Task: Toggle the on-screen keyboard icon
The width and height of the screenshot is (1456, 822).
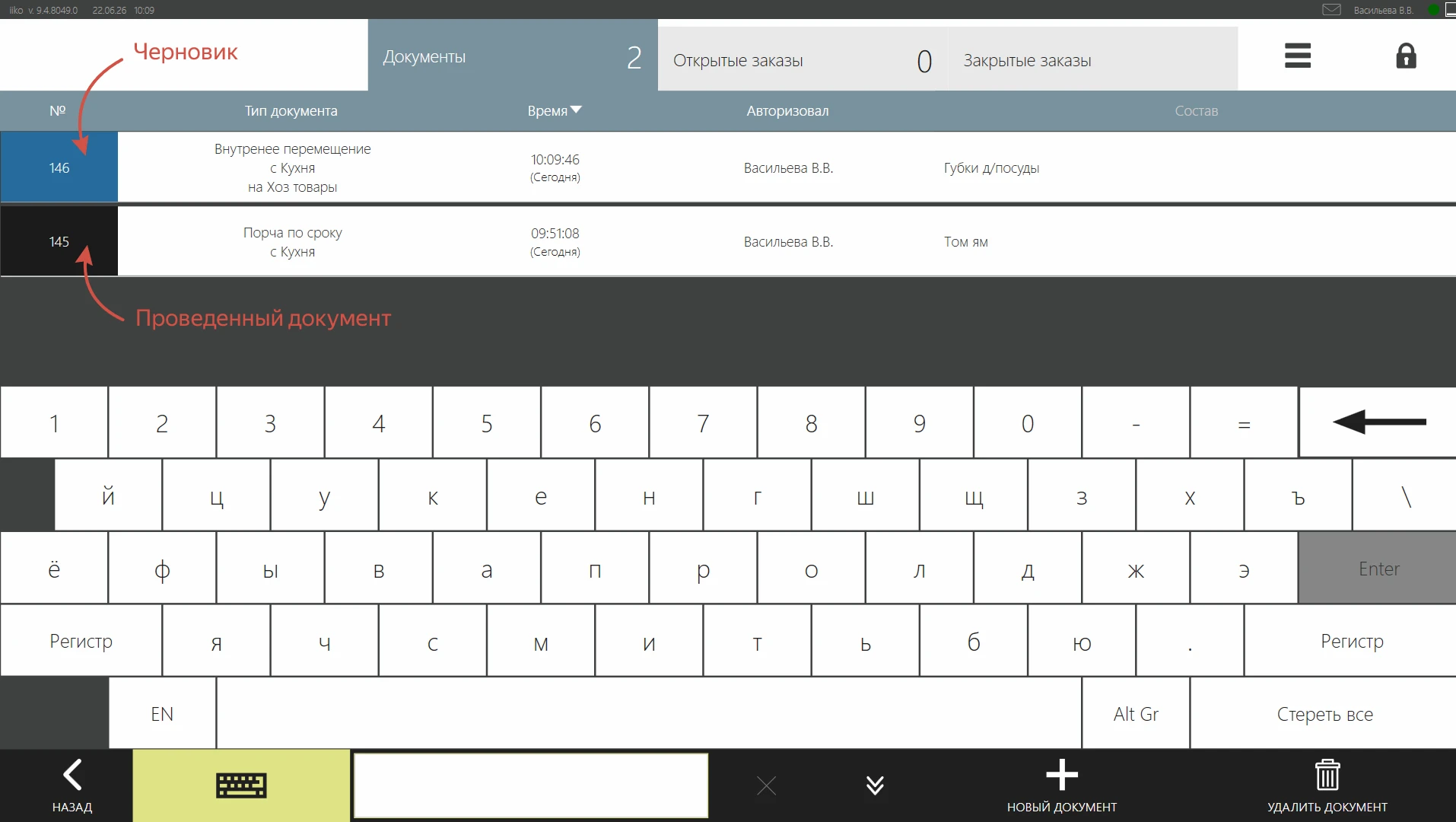Action: pyautogui.click(x=241, y=785)
